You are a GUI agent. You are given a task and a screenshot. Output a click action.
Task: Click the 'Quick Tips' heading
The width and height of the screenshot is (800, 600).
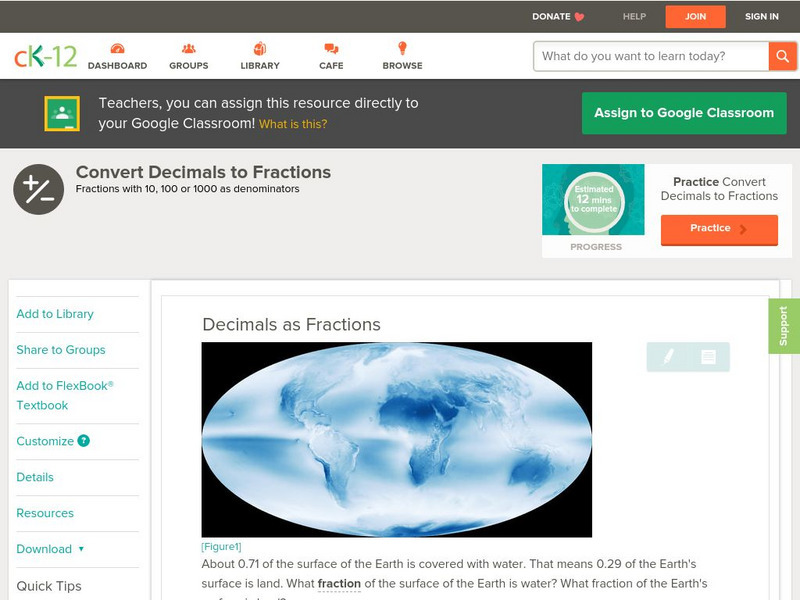(x=49, y=586)
